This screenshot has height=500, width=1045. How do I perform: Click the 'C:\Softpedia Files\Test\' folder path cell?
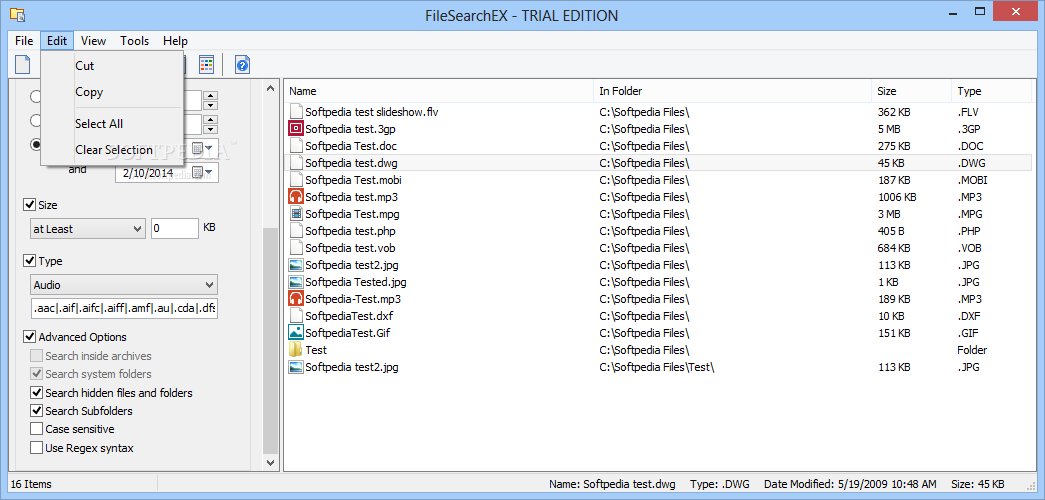point(656,367)
